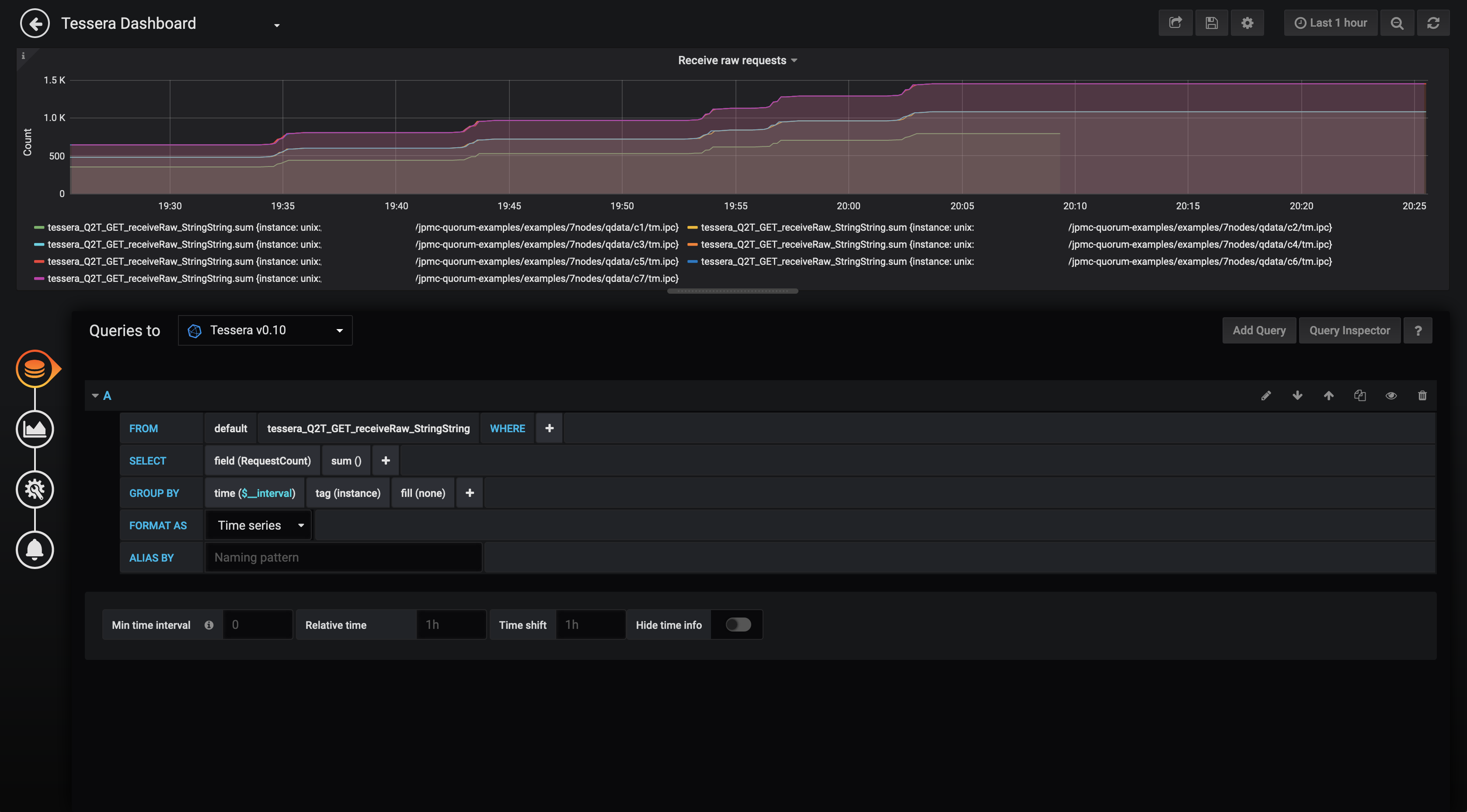
Task: Open the share dashboard icon
Action: pos(1175,23)
